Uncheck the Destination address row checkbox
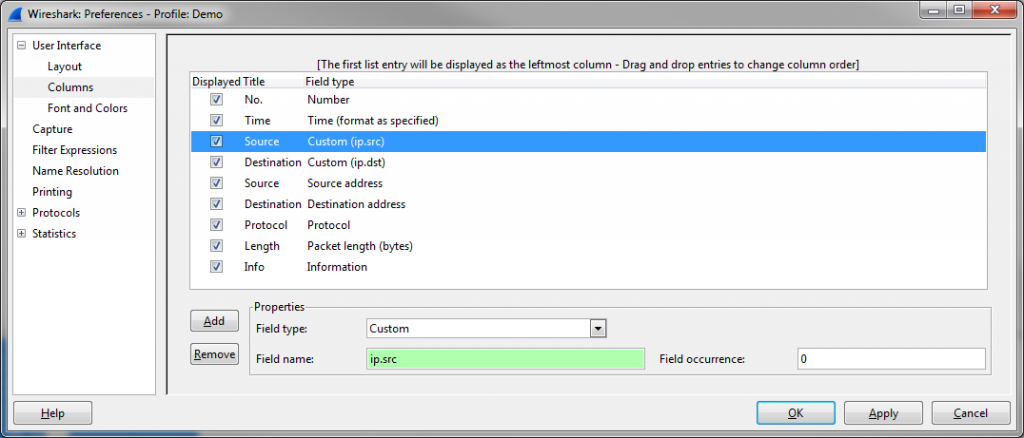1024x438 pixels. (x=217, y=204)
